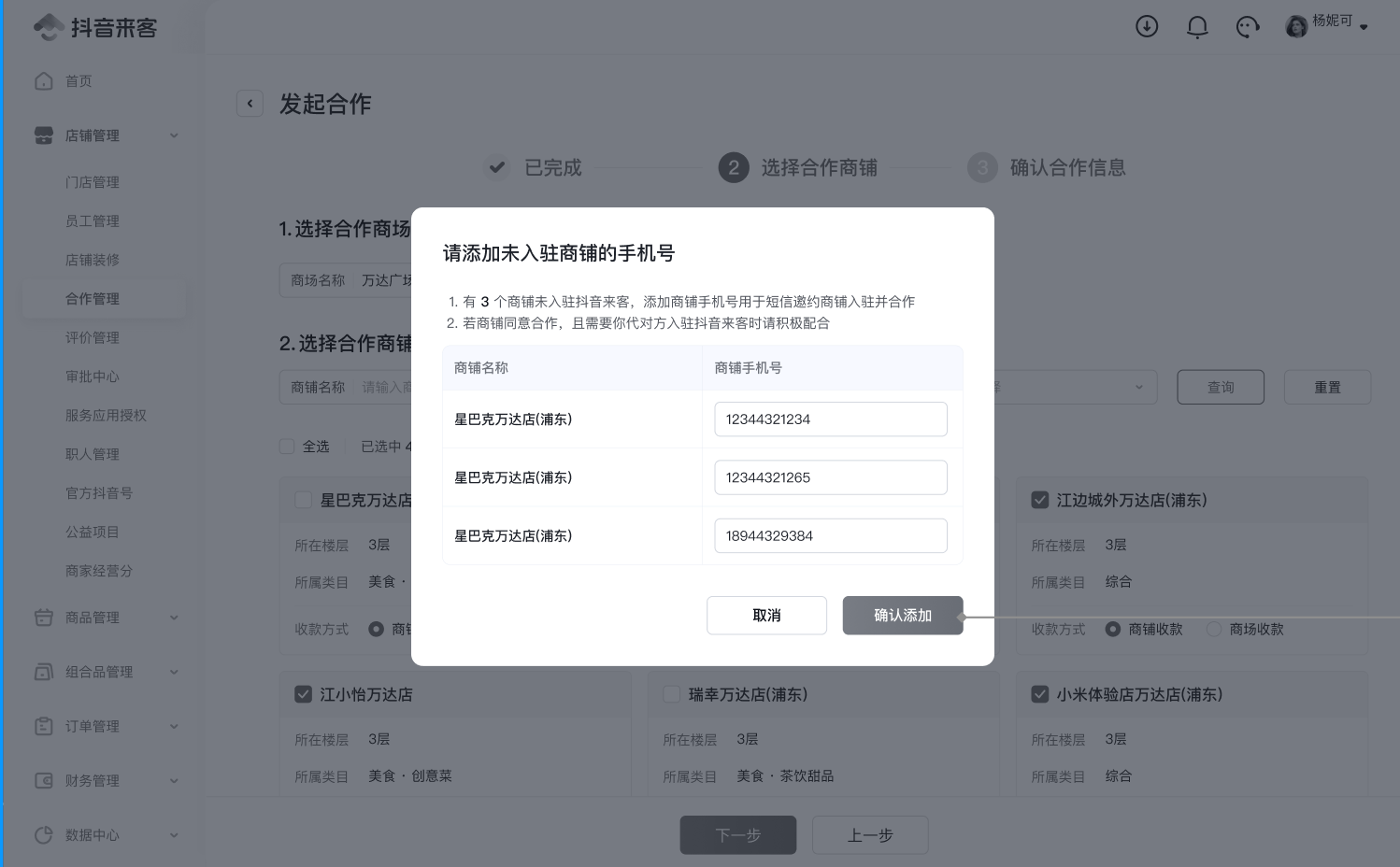The image size is (1400, 867).
Task: Click the download icon in header
Action: point(1147,27)
